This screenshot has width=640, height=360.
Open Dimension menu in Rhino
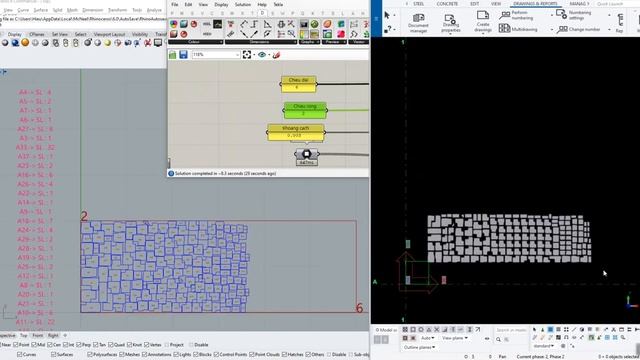coord(93,10)
